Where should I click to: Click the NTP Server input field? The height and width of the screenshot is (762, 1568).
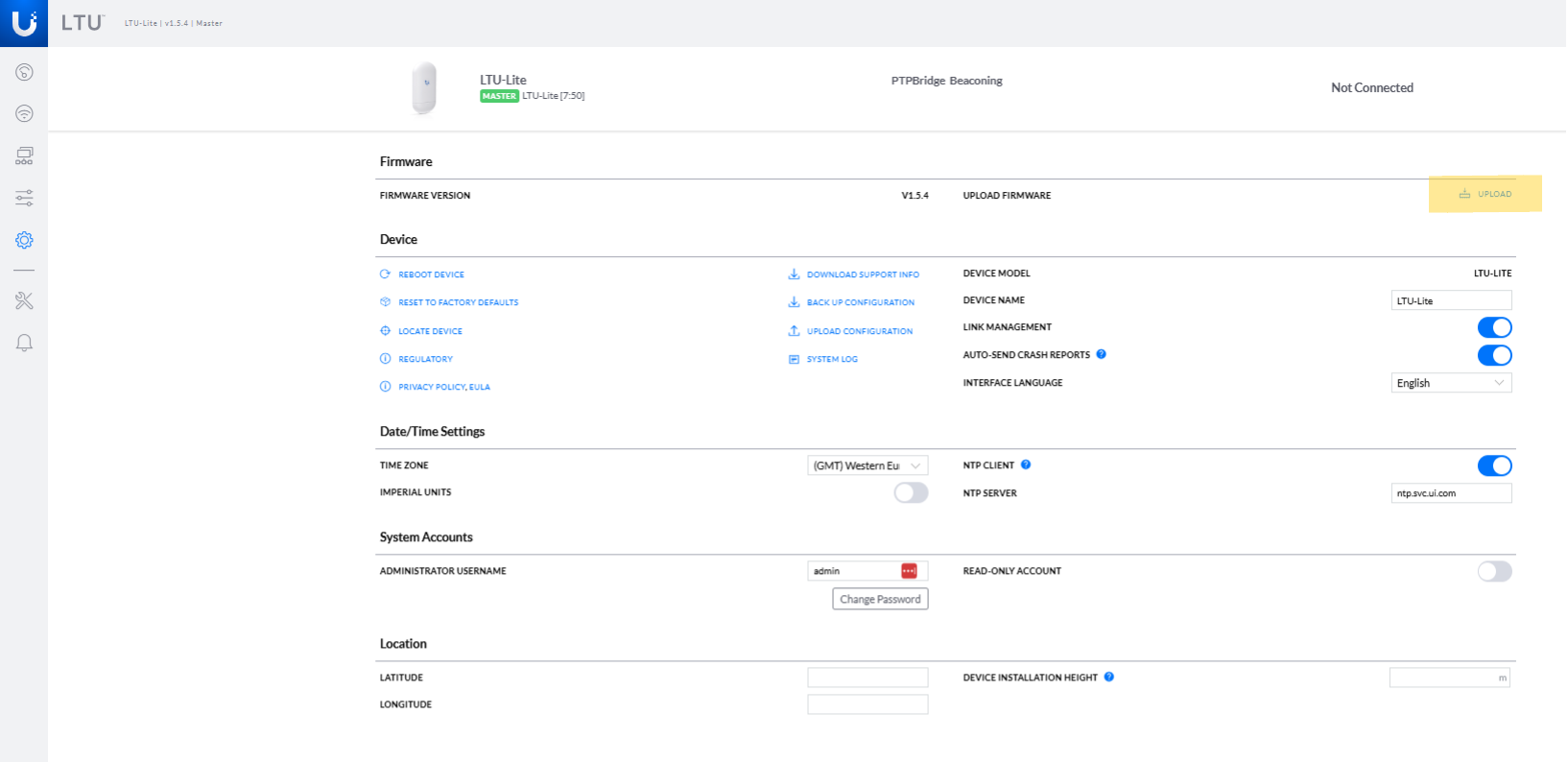pos(1451,493)
